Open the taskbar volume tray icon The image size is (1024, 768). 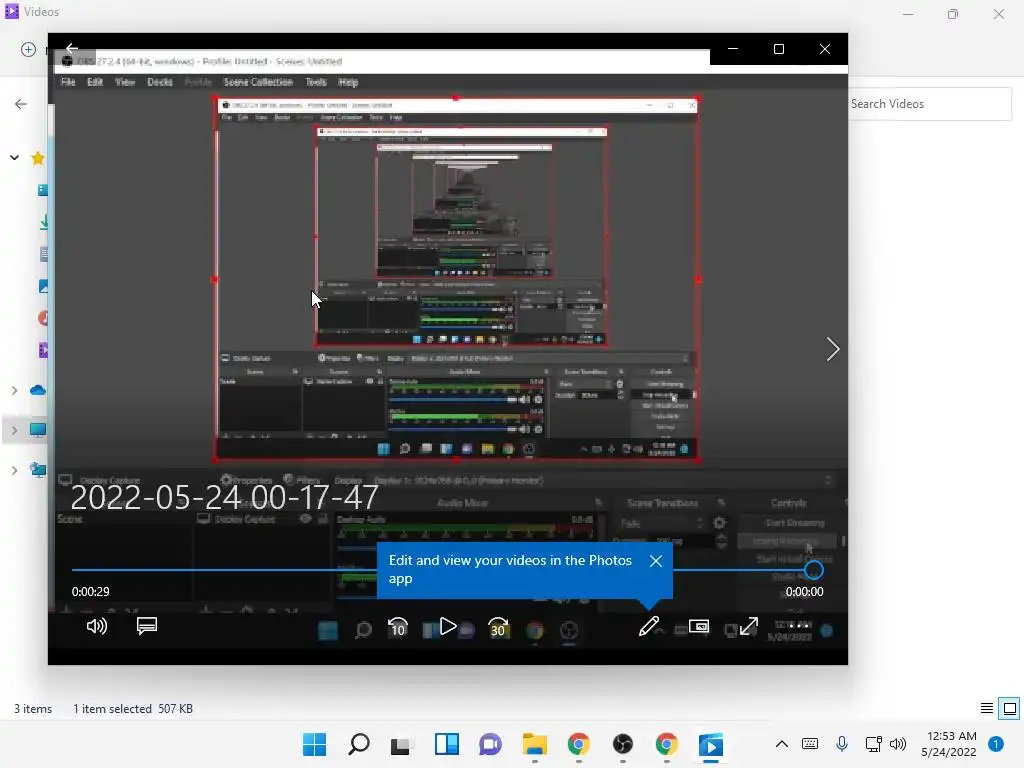point(899,744)
